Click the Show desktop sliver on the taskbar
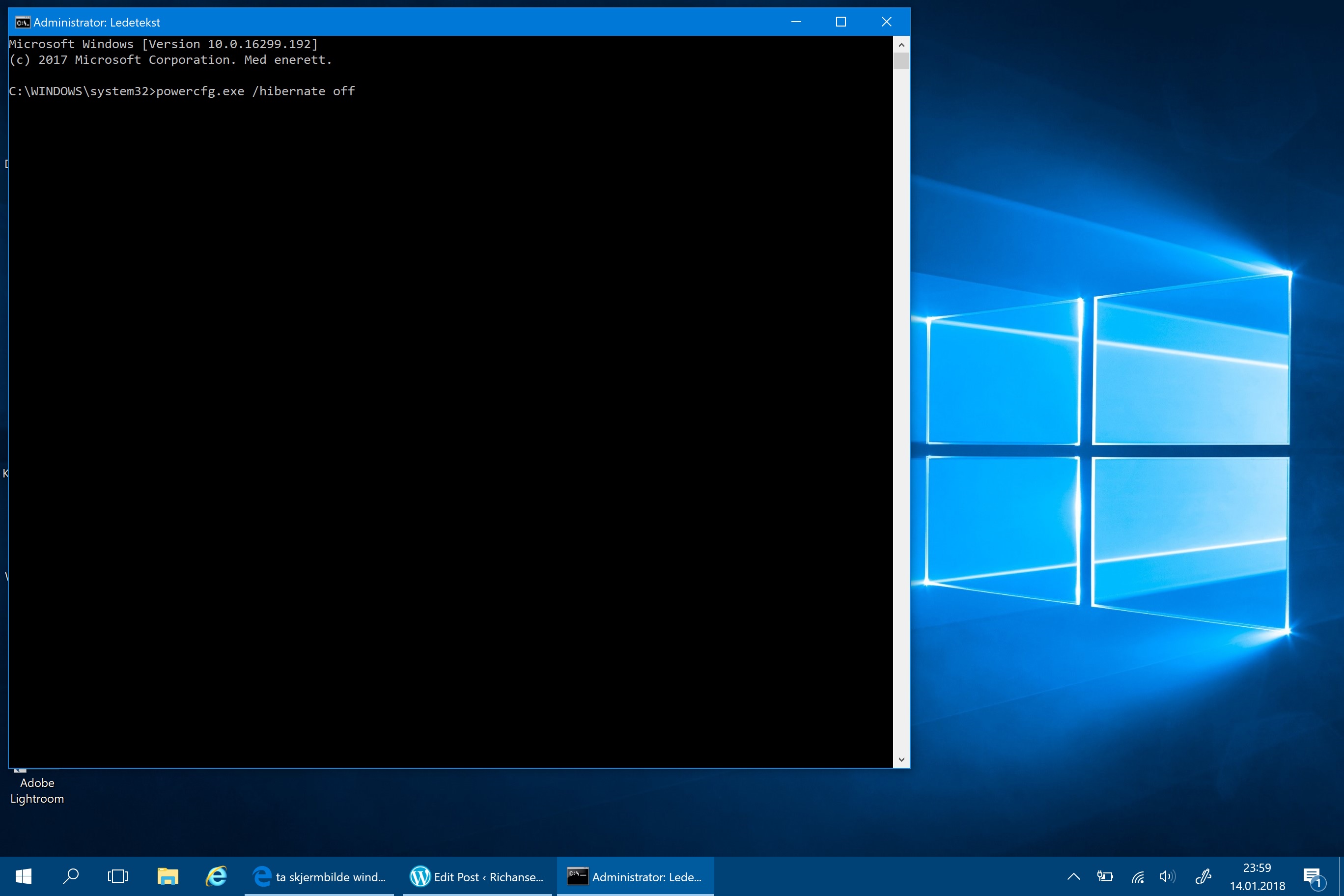 (x=1341, y=876)
